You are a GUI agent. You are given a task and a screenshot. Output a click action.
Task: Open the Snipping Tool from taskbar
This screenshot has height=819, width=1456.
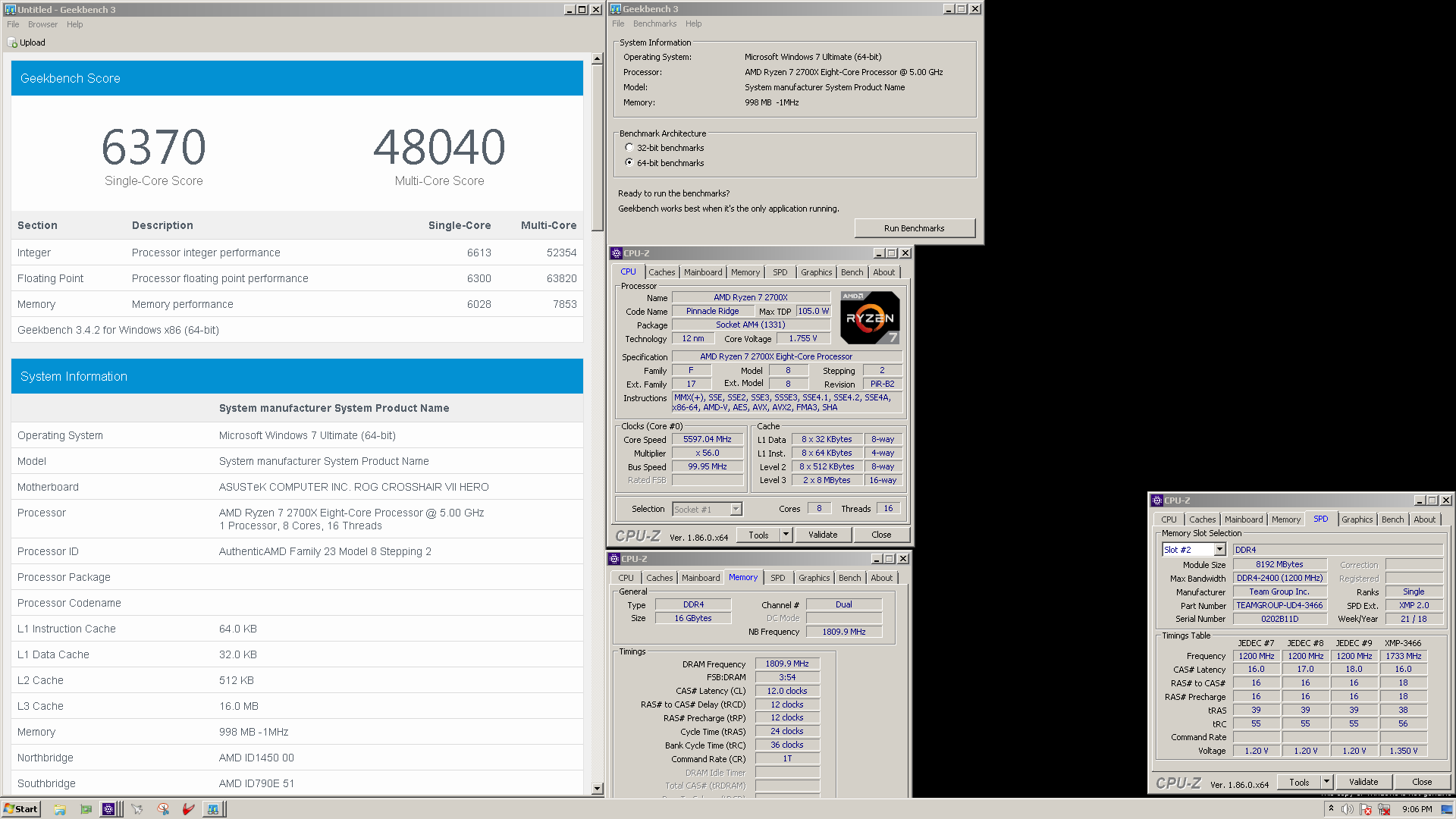click(163, 809)
